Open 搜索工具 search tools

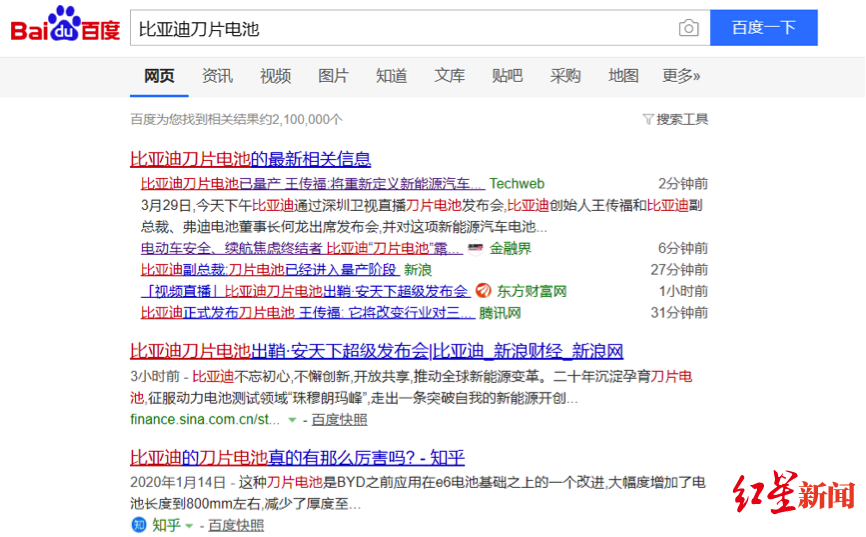(x=682, y=119)
